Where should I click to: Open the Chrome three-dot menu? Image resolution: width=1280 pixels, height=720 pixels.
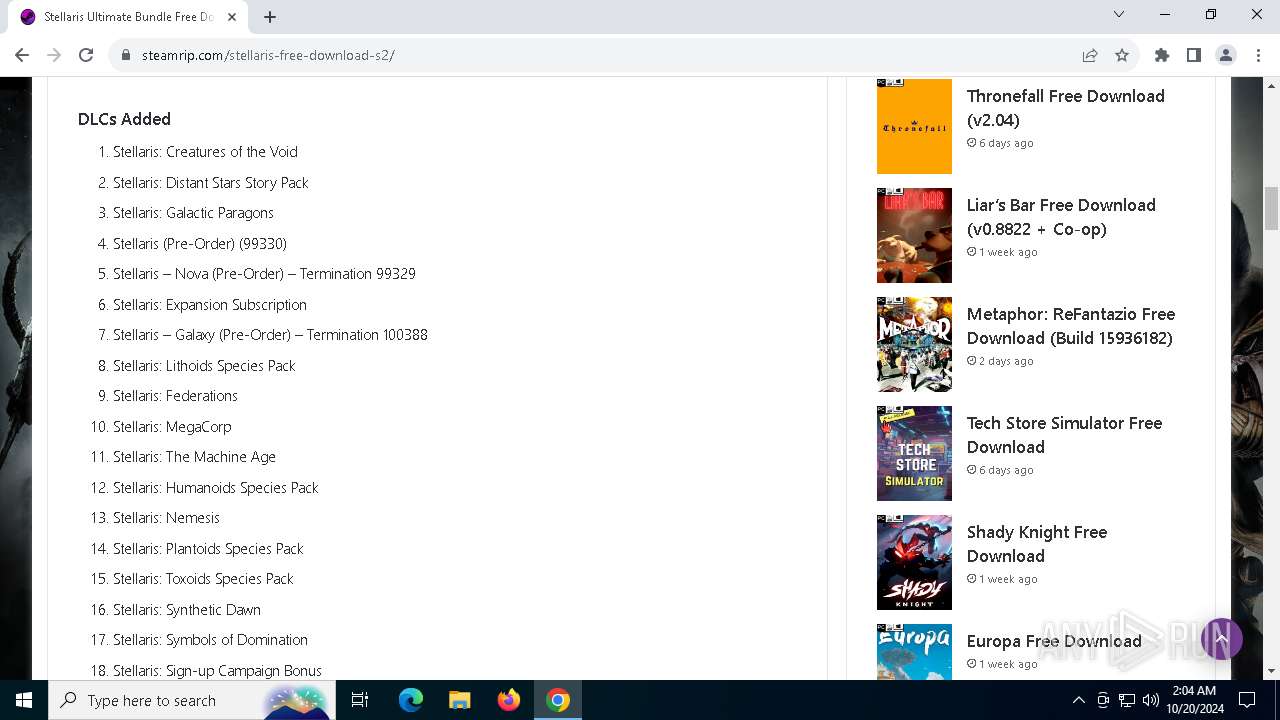(x=1258, y=55)
